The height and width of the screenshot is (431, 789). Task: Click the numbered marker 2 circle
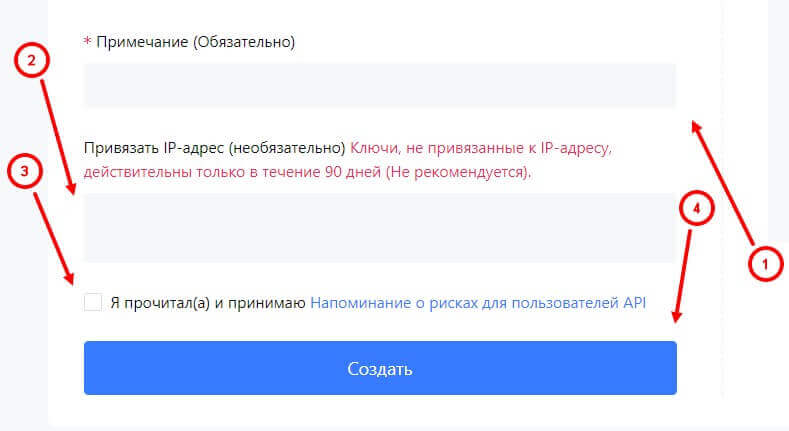coord(32,62)
